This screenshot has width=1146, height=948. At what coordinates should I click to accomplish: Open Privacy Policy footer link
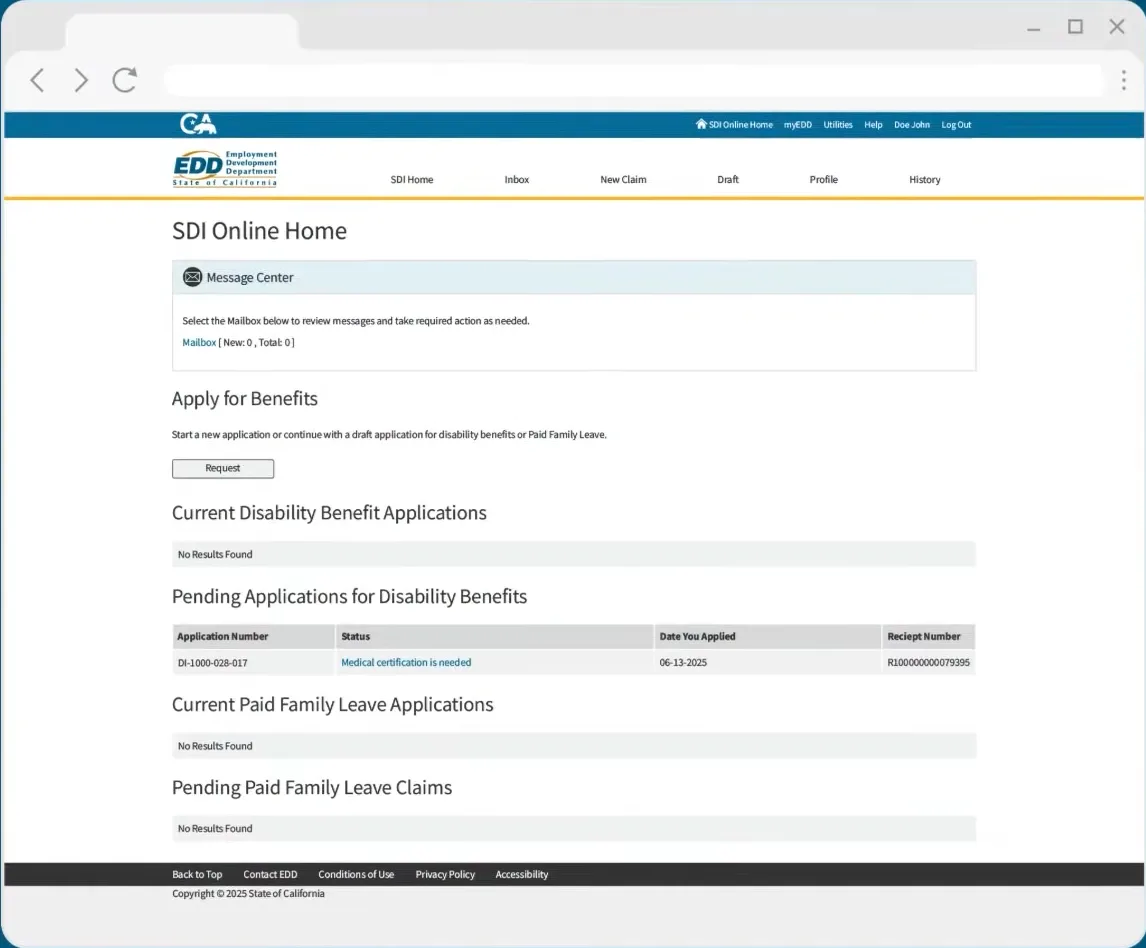tap(445, 874)
